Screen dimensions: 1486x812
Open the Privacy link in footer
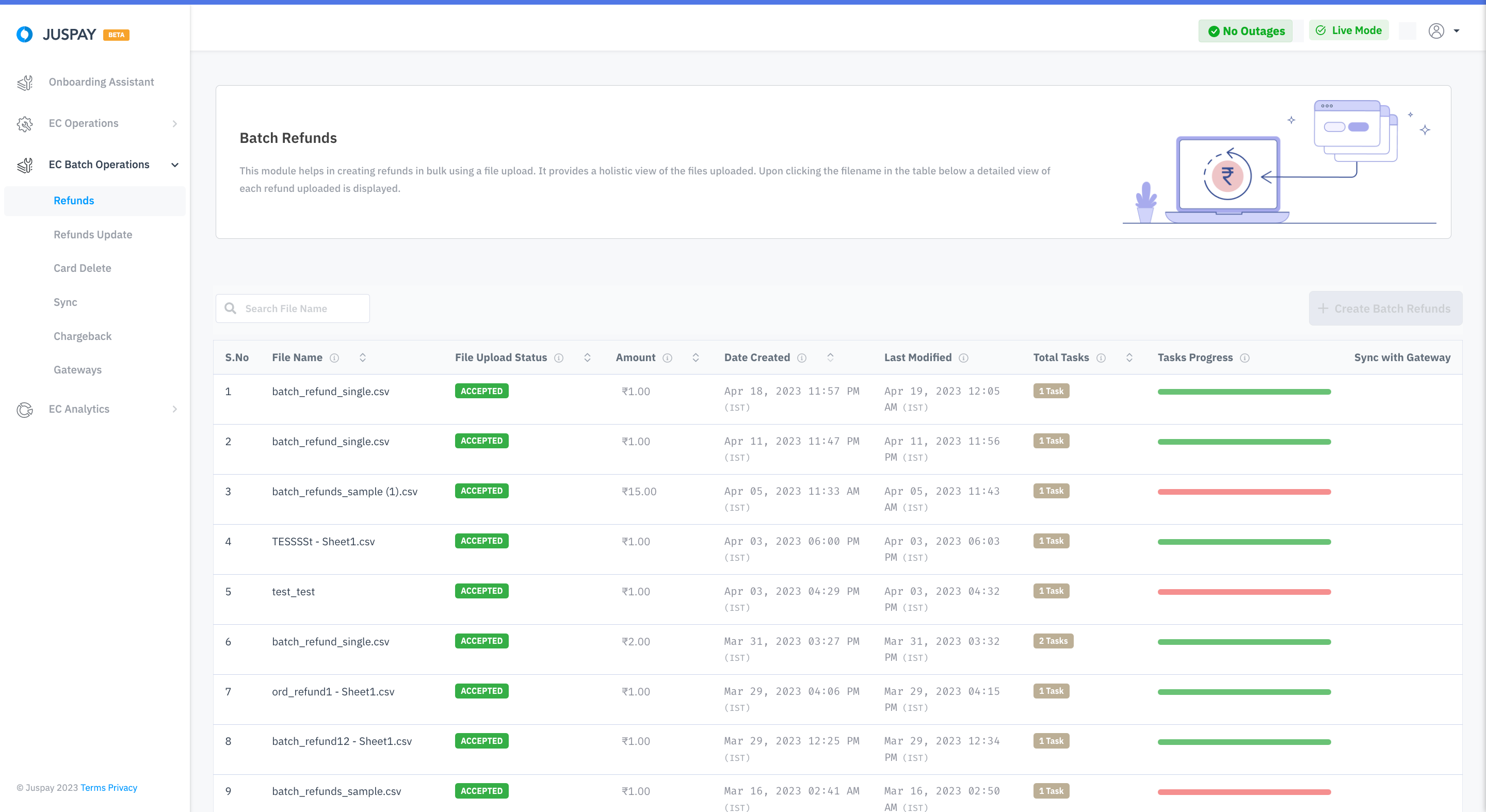pos(122,788)
